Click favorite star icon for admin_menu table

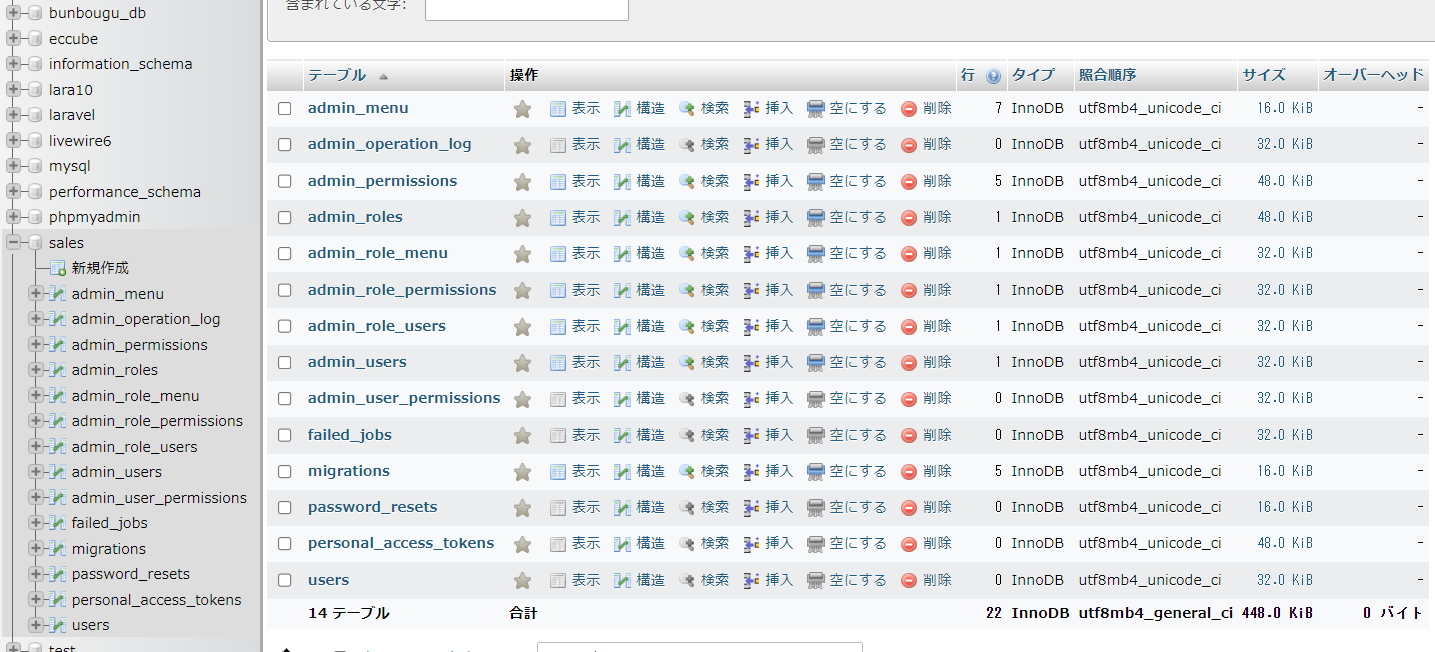coord(522,109)
